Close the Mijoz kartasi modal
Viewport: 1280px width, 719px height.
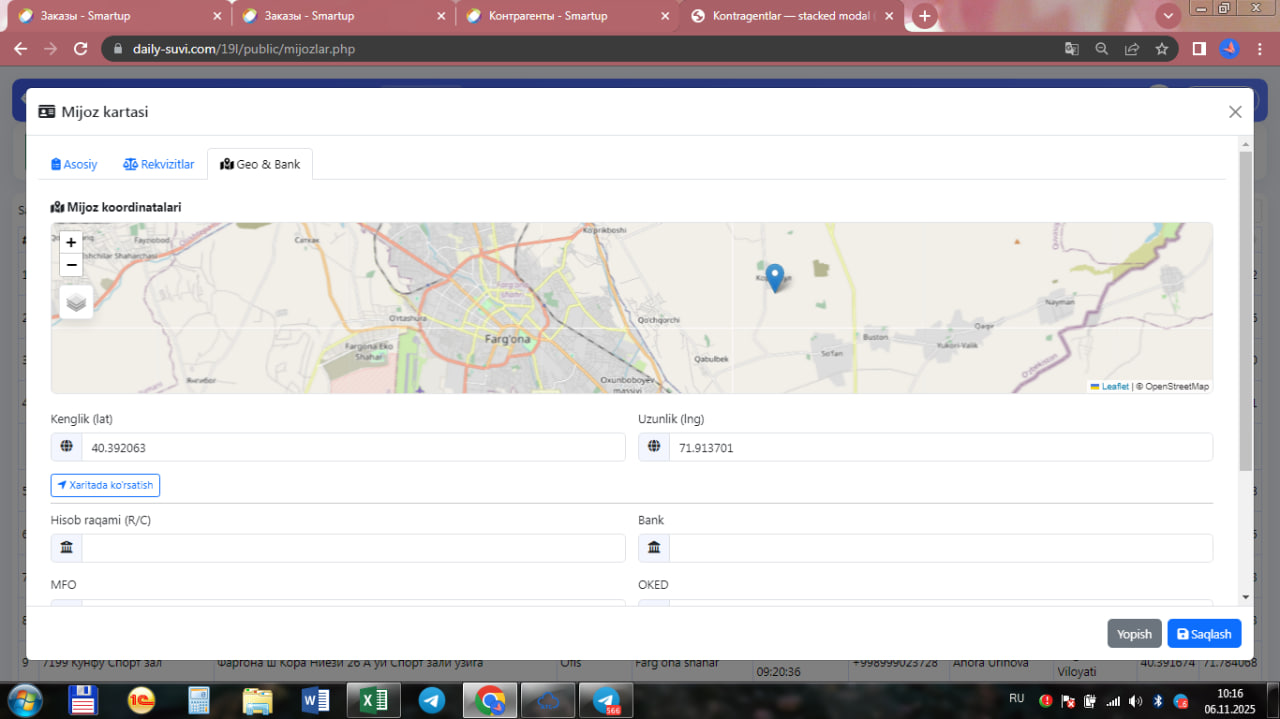tap(1235, 112)
